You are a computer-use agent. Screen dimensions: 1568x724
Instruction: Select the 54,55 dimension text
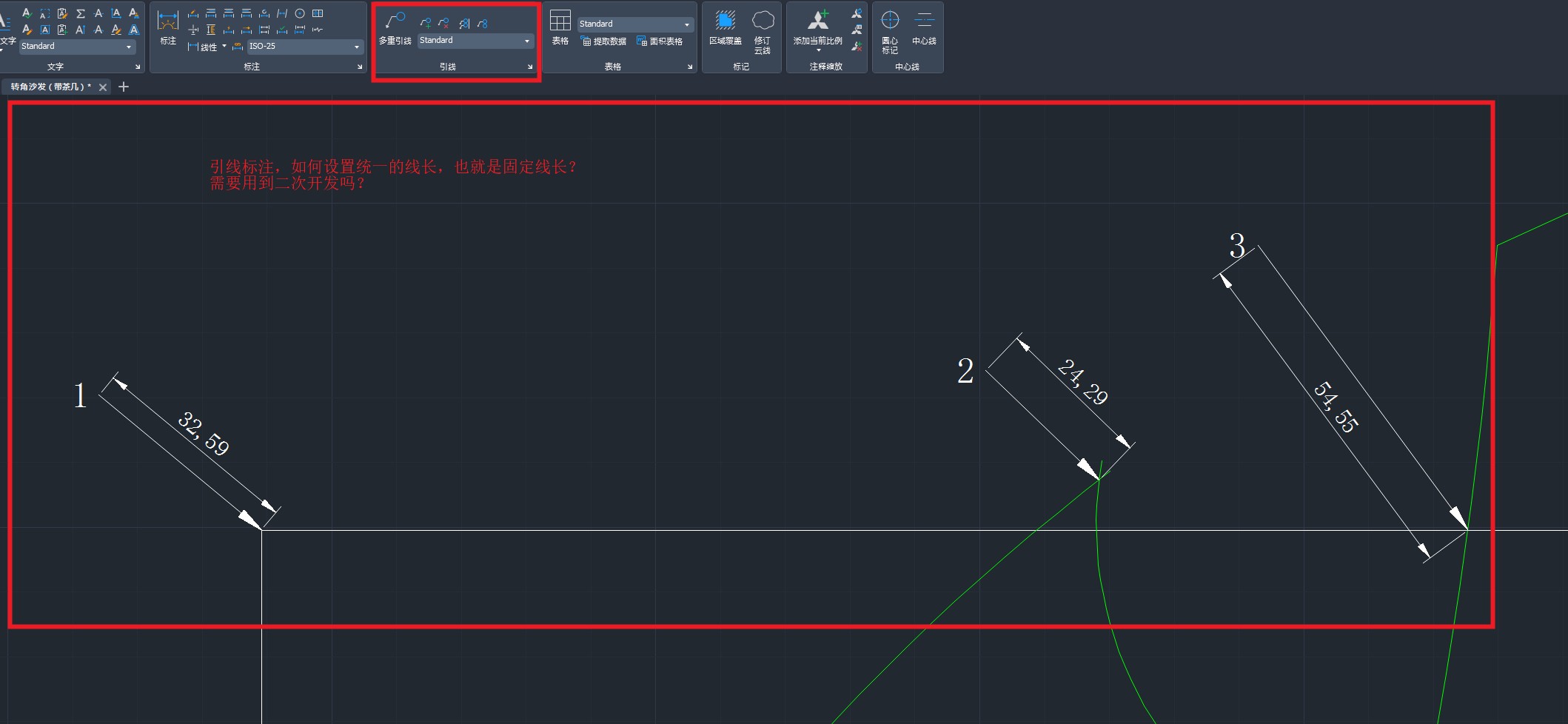tap(1336, 406)
